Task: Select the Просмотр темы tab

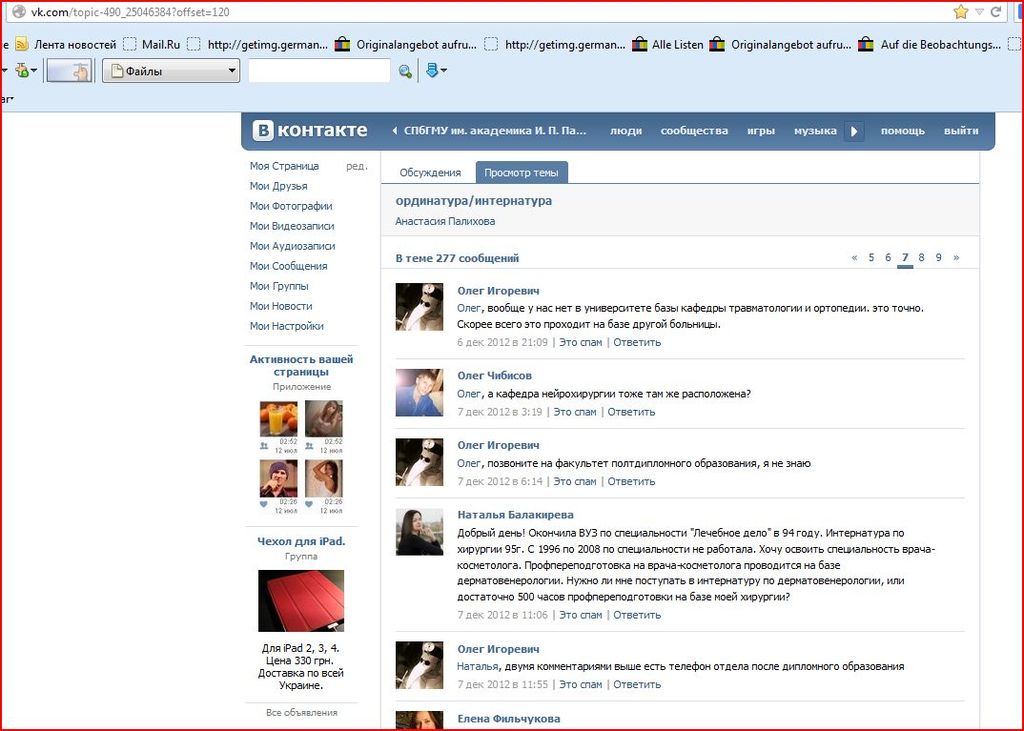Action: (521, 173)
